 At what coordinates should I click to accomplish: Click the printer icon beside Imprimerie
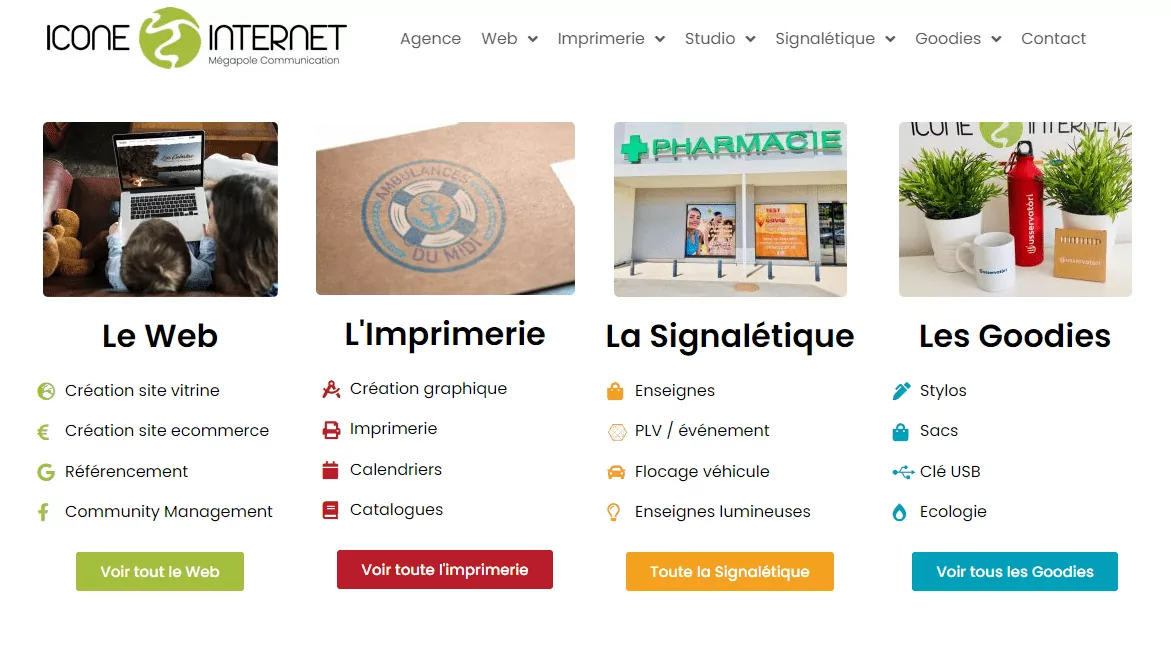tap(331, 429)
